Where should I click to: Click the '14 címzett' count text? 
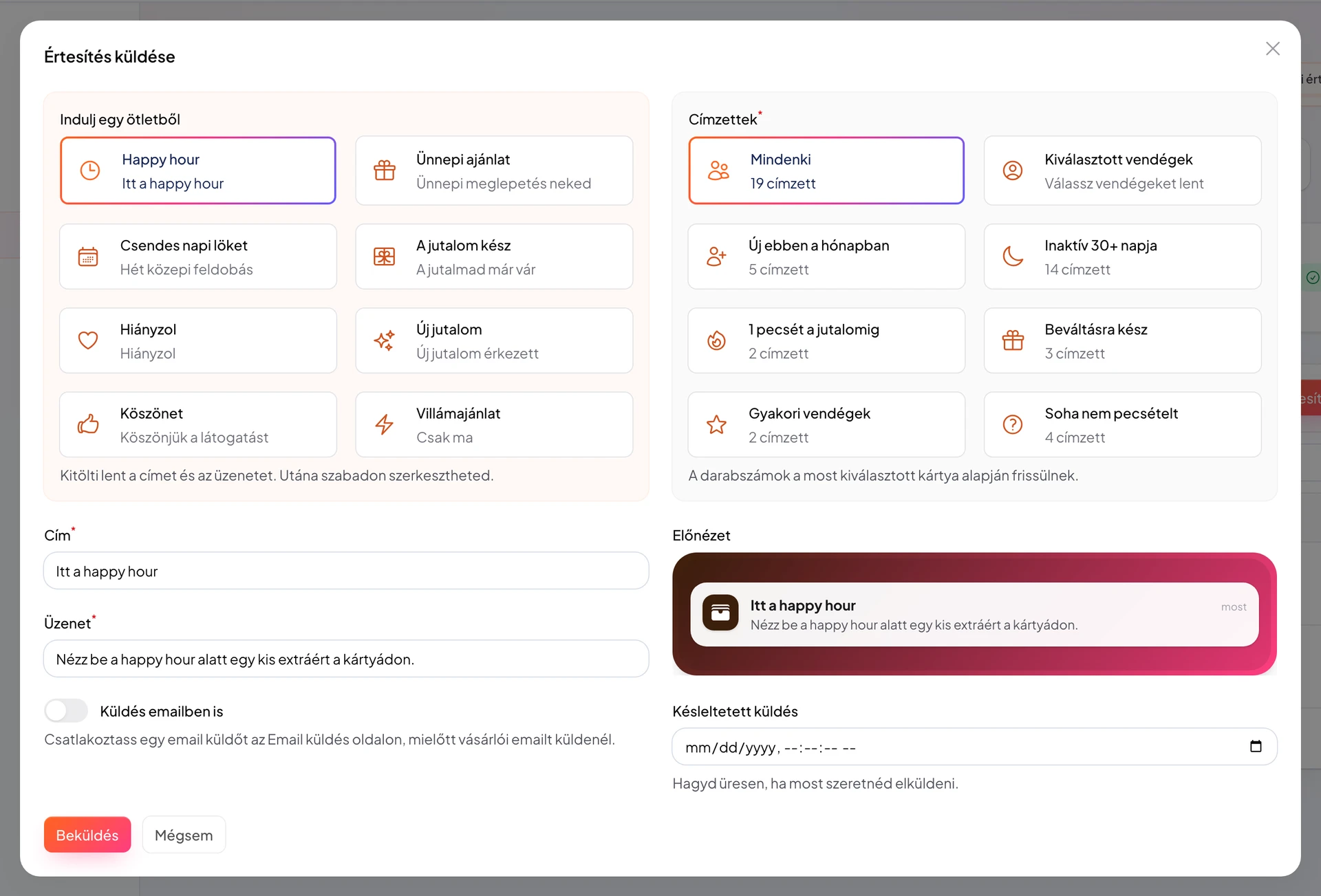1077,270
